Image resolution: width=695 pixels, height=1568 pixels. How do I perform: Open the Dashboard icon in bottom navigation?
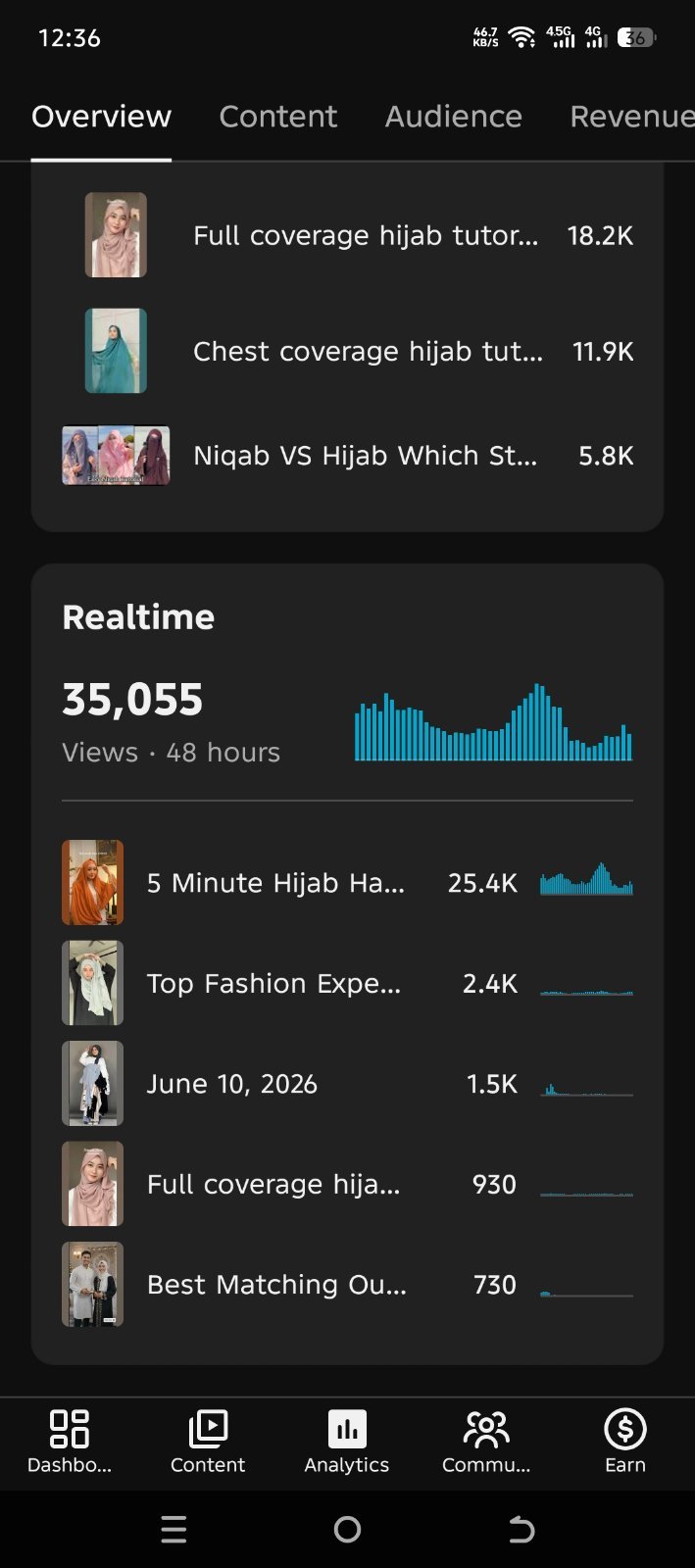click(x=70, y=1429)
